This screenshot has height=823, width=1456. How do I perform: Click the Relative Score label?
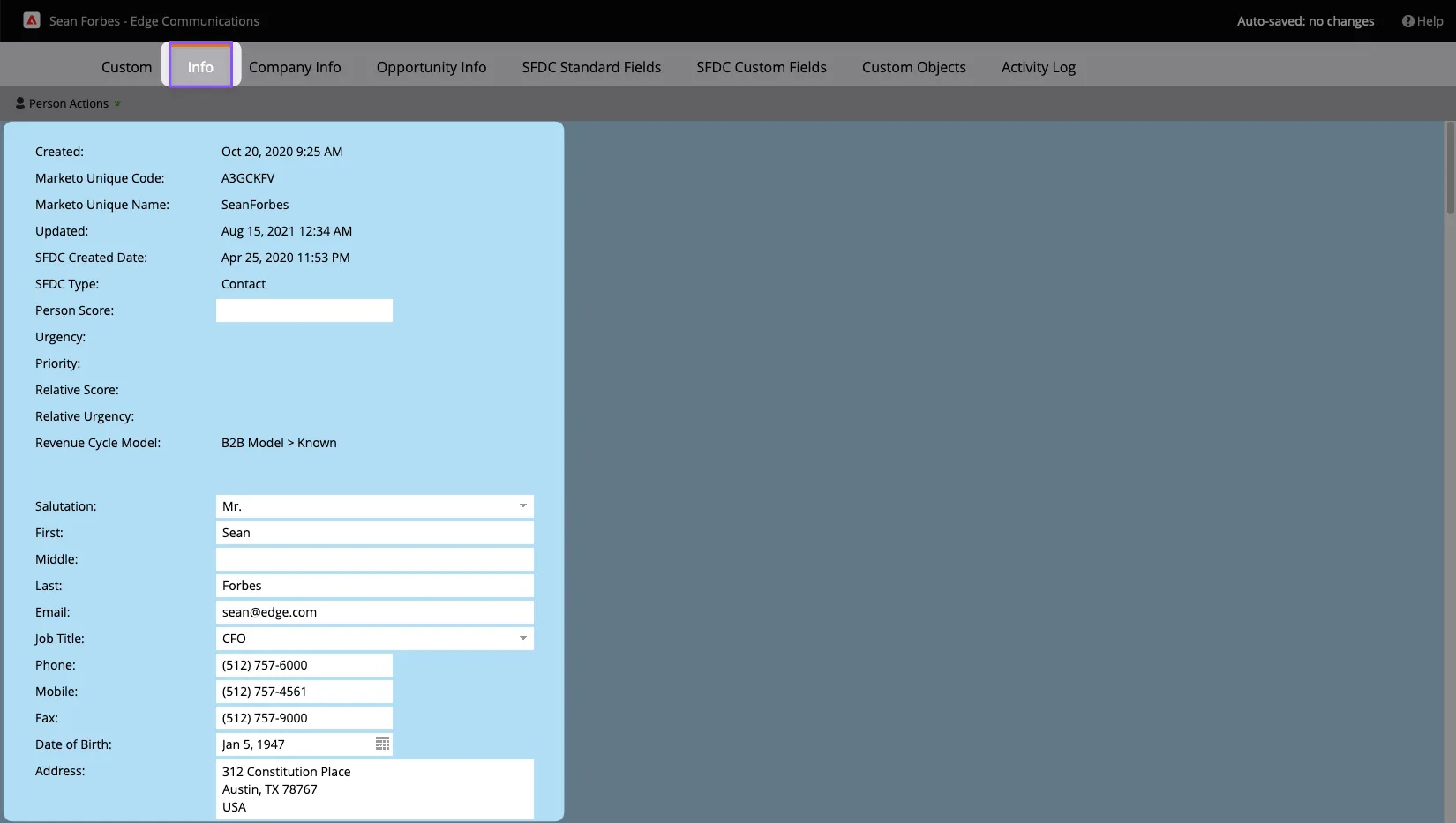77,390
